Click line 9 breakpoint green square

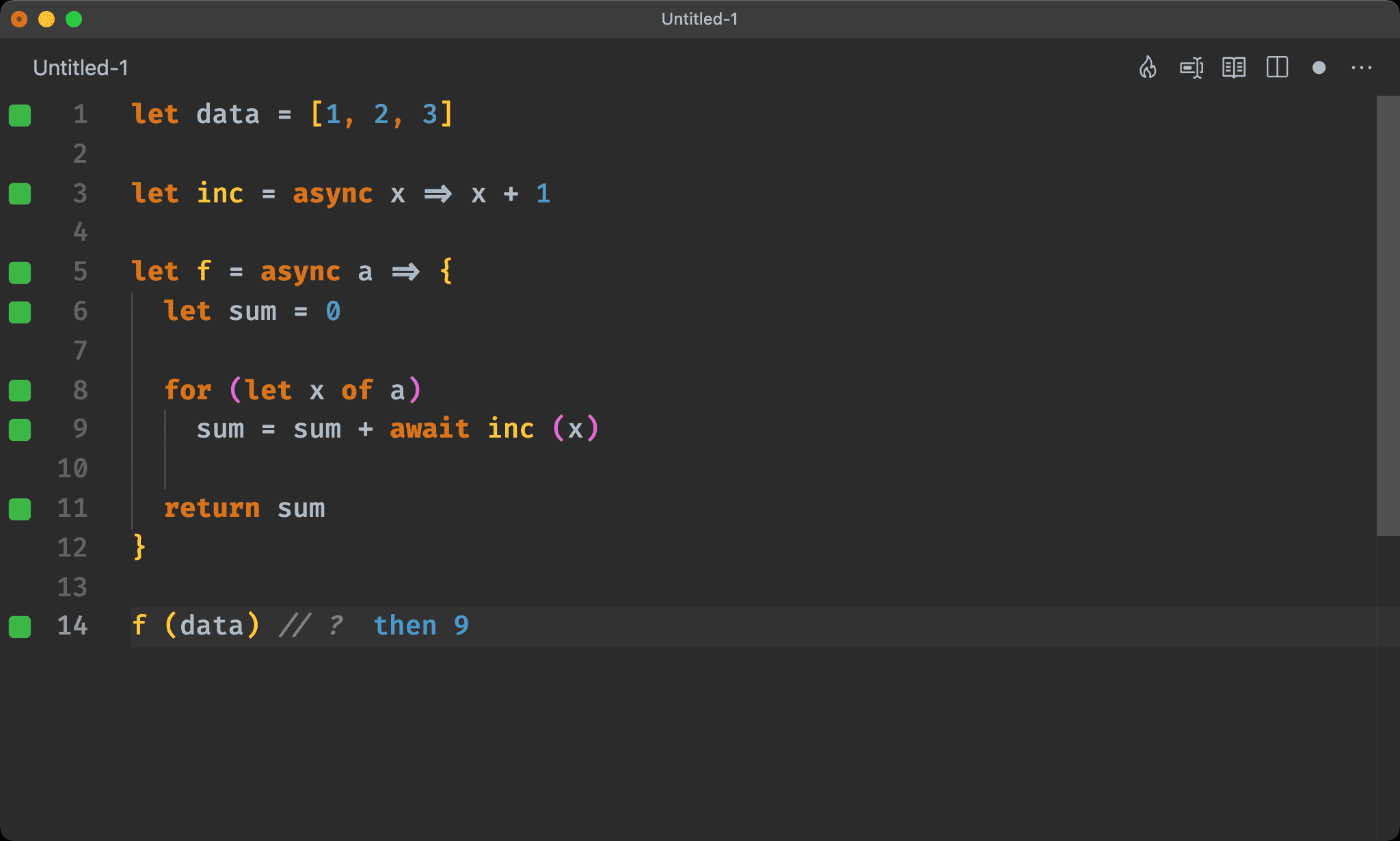coord(22,429)
